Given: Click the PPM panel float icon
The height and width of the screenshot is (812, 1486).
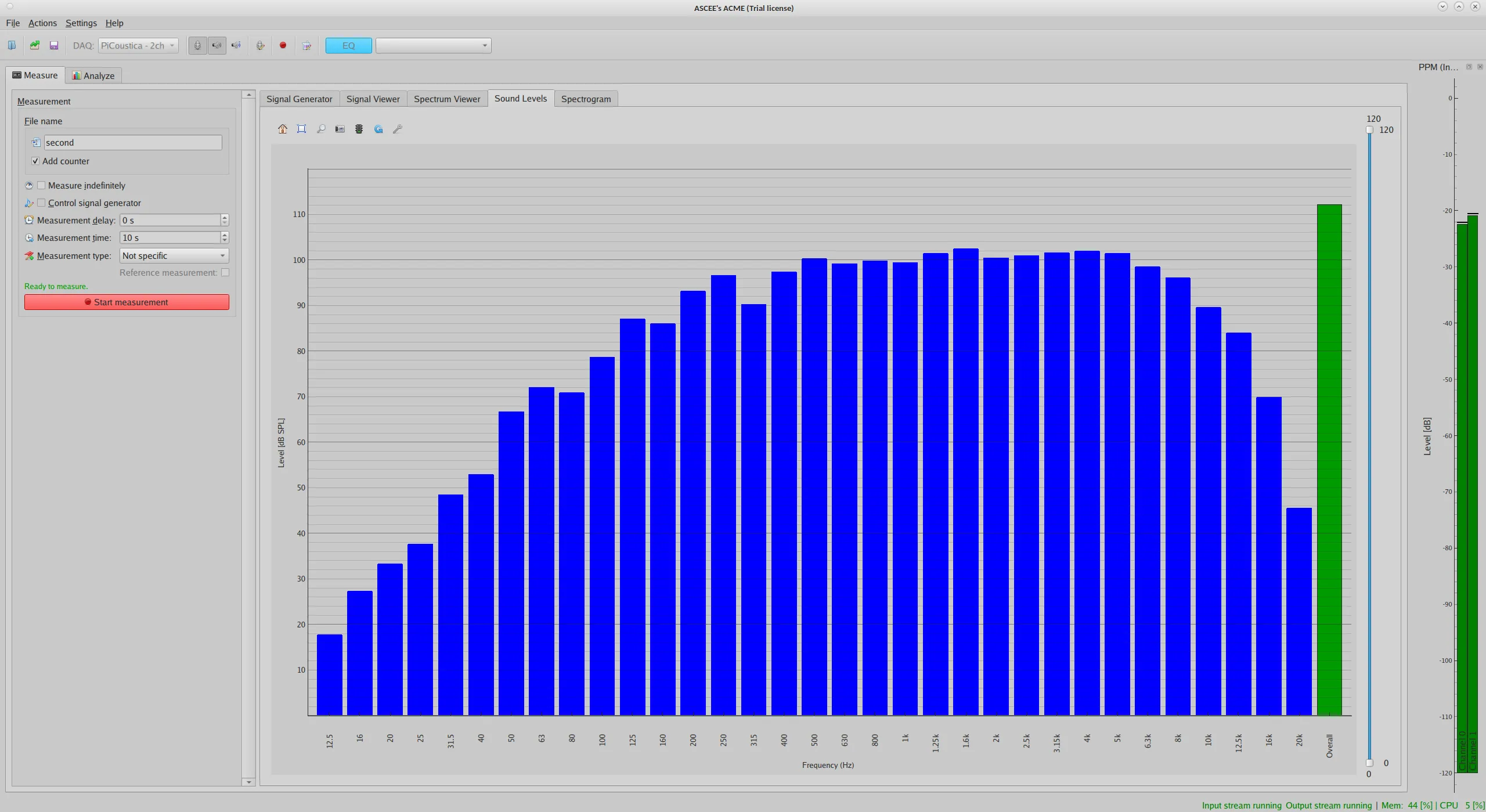Looking at the screenshot, I should 1469,67.
